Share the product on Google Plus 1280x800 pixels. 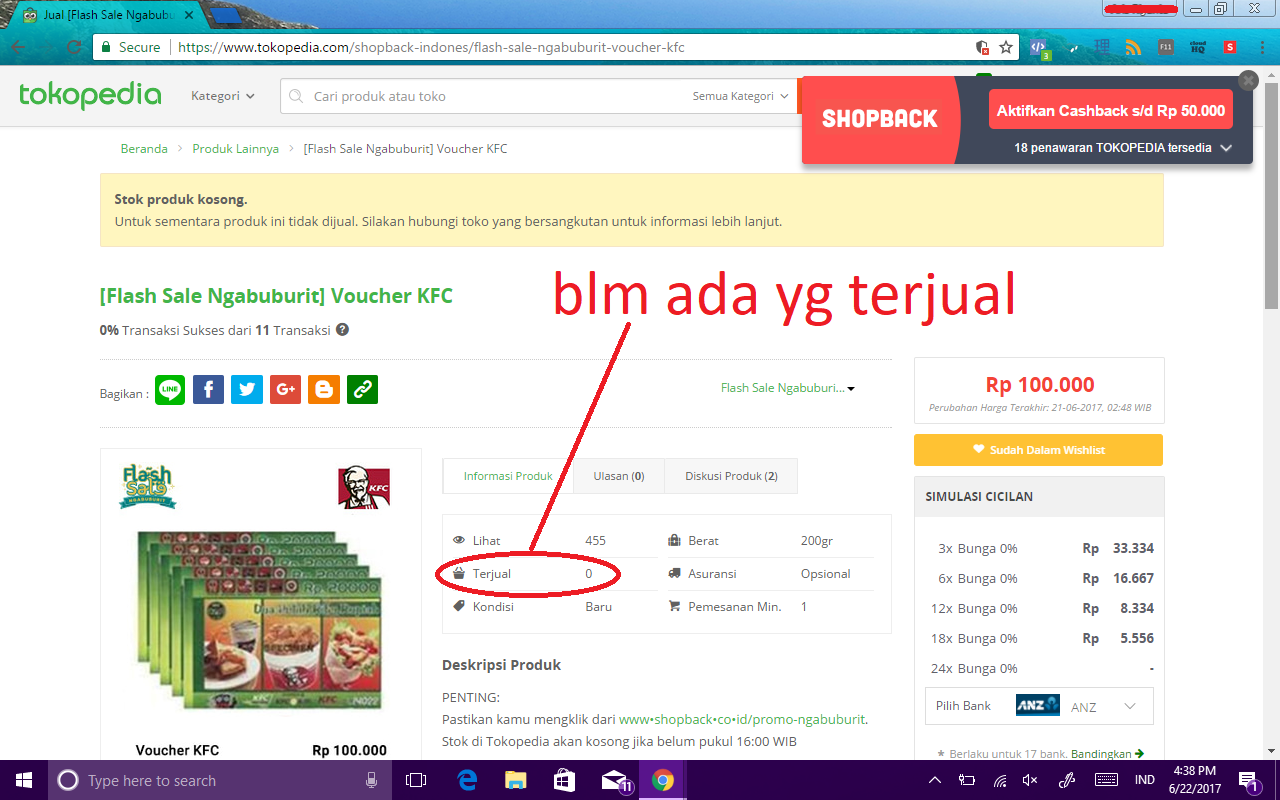[x=285, y=390]
